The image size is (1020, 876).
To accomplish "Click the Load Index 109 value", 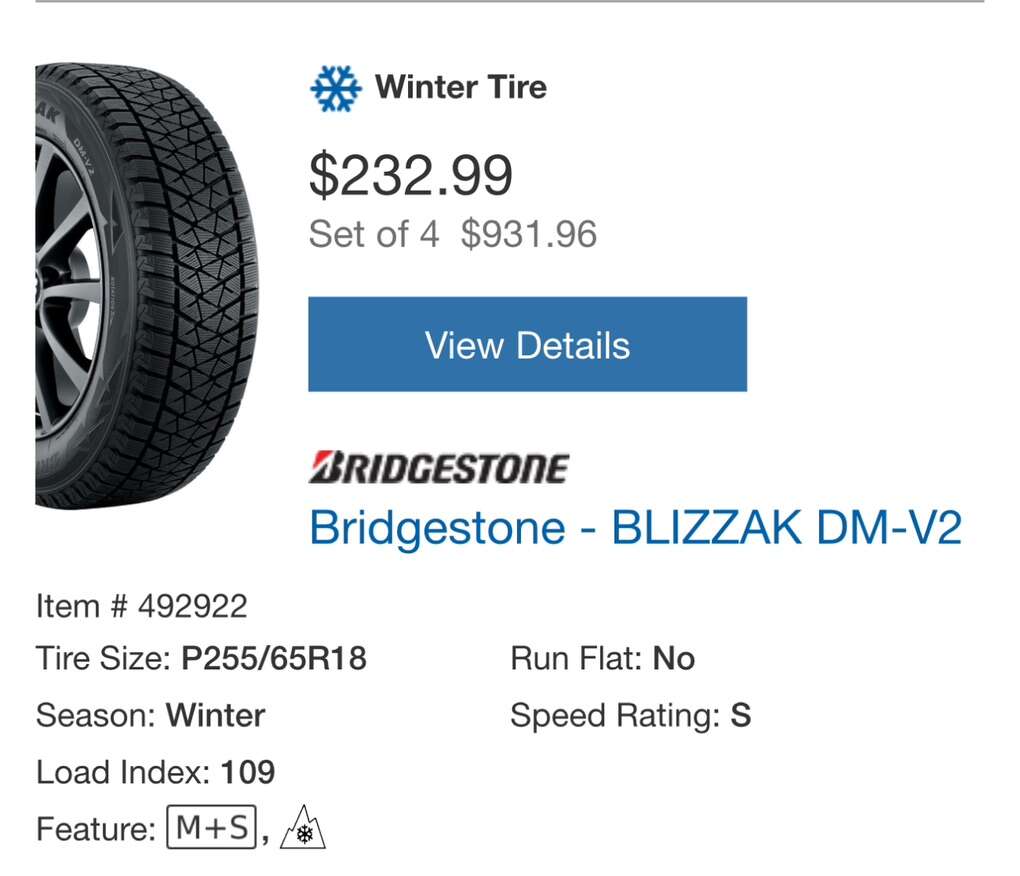I will coord(247,772).
